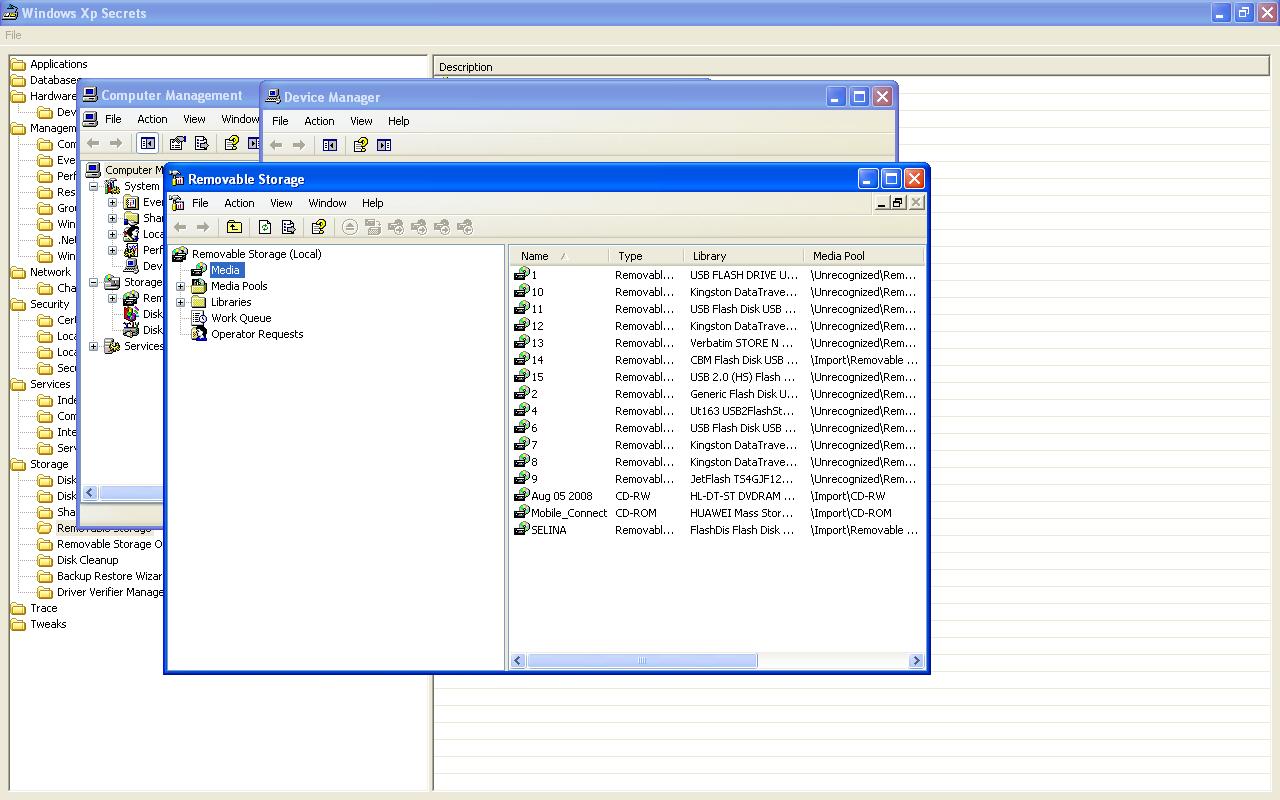Select the Operator Requests tree node

(x=256, y=334)
